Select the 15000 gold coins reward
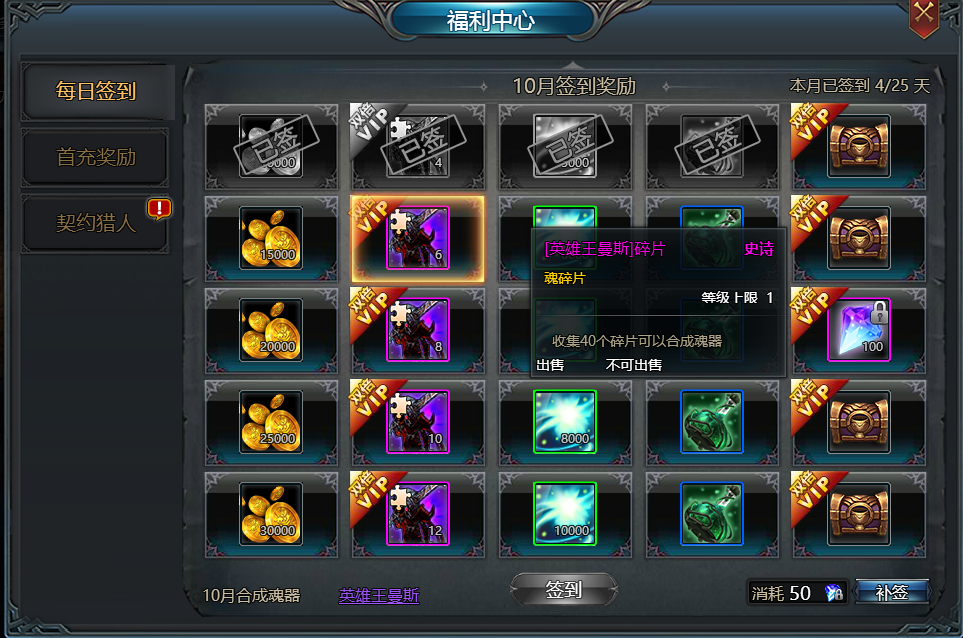963x638 pixels. [x=271, y=238]
